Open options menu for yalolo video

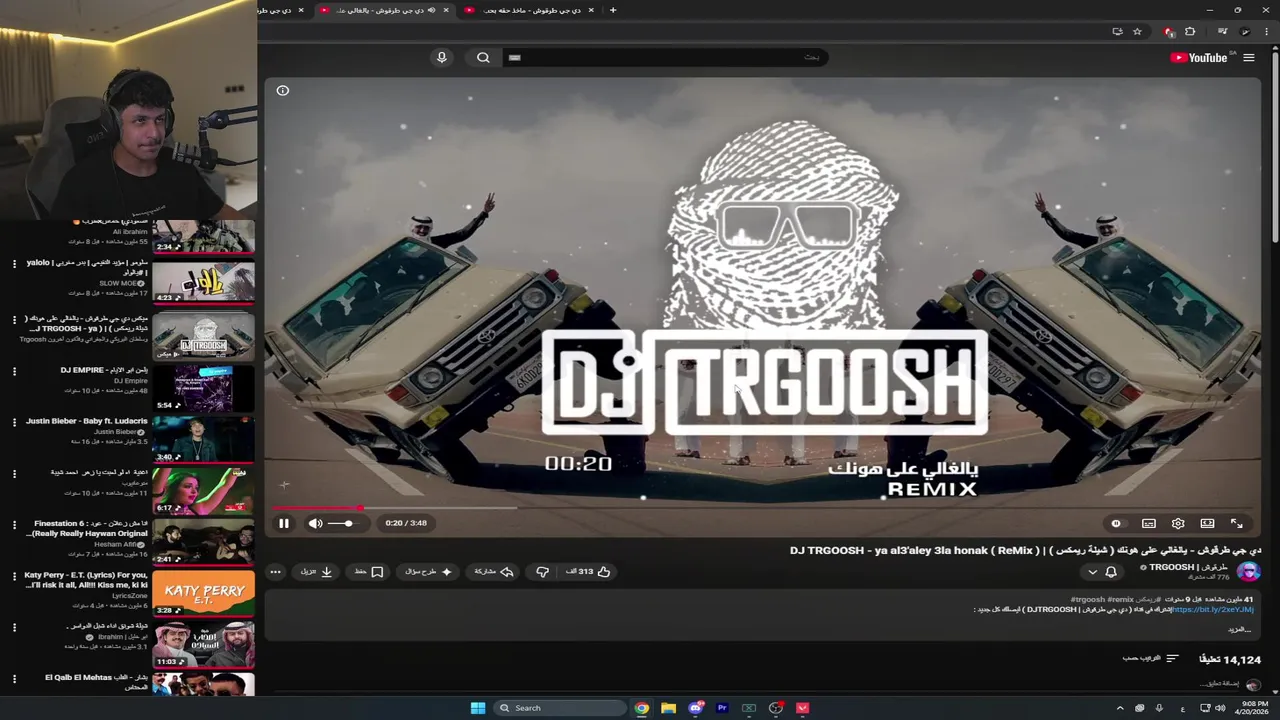click(14, 264)
